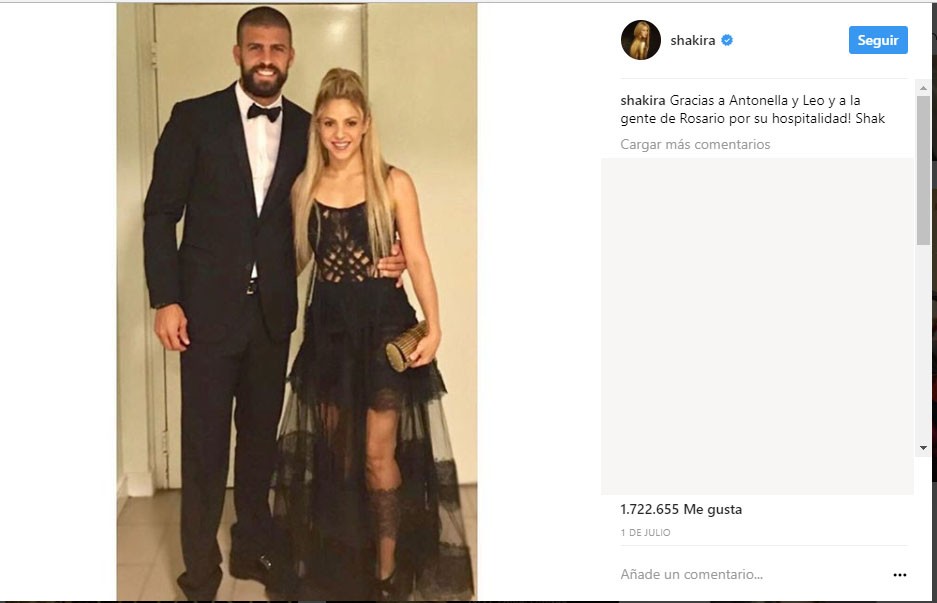Open shakira's profile avatar picture
Screen dimensions: 937x603
coord(641,40)
